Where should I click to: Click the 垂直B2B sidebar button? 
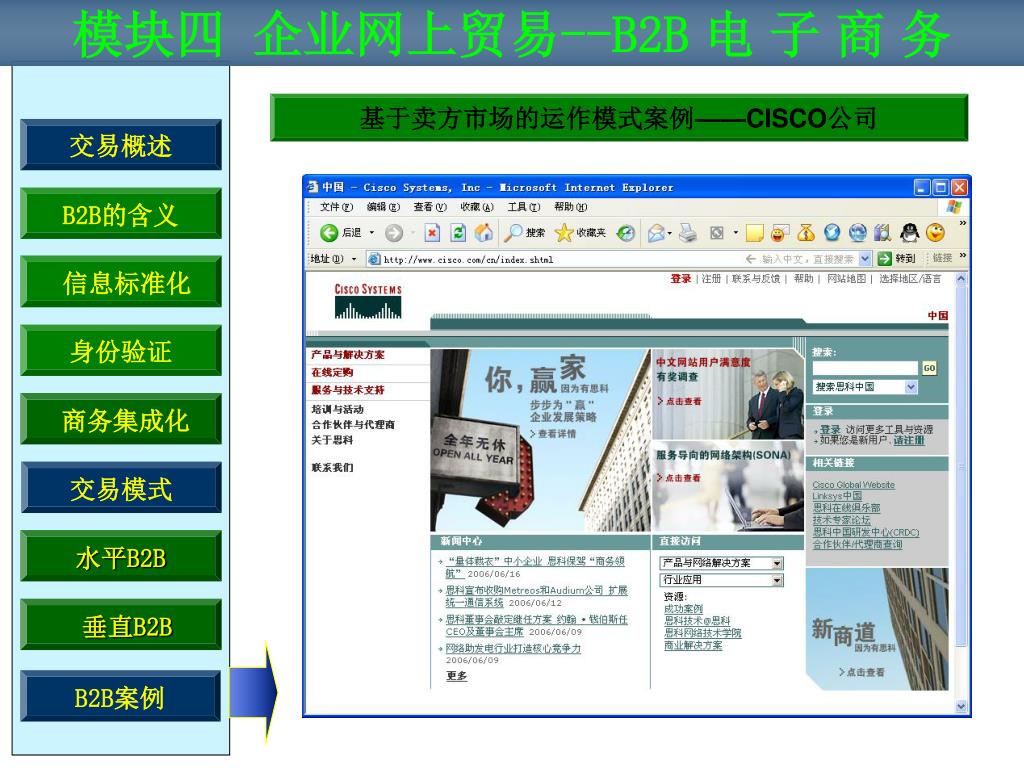click(x=121, y=625)
